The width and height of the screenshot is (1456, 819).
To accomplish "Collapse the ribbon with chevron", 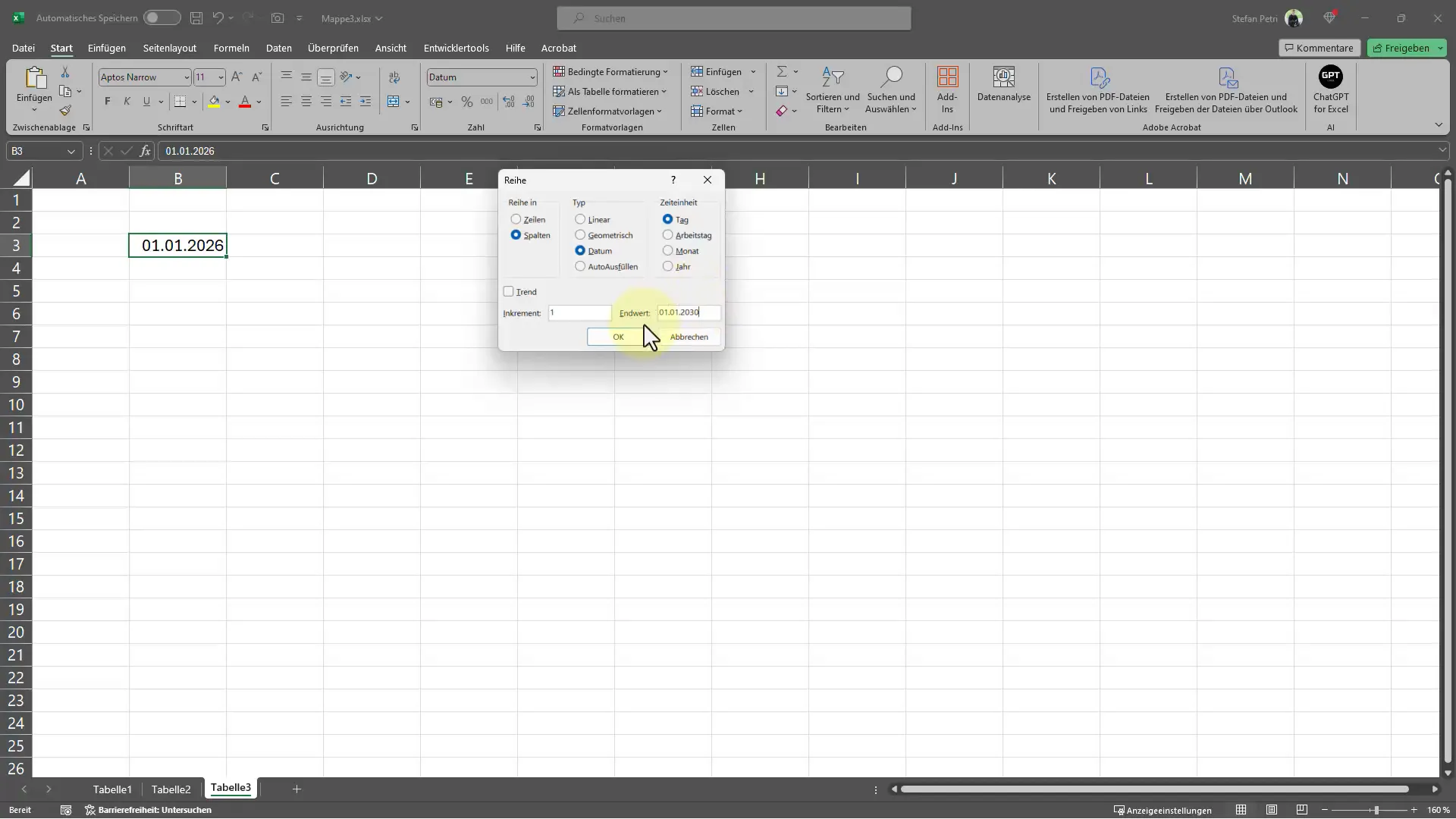I will (x=1439, y=124).
